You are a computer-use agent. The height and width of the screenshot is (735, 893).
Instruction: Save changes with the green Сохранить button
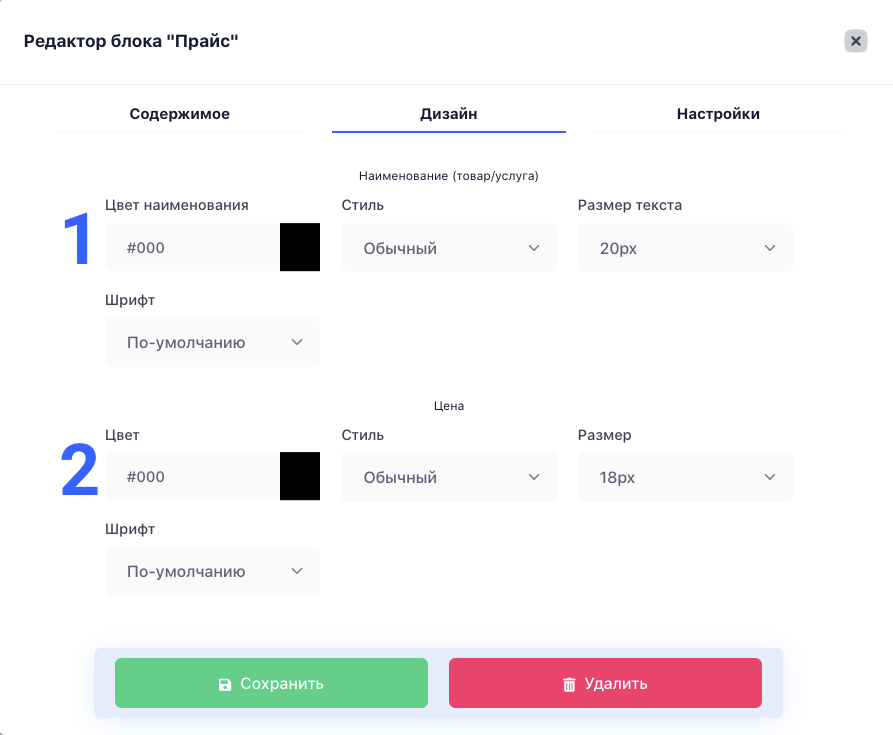click(271, 683)
